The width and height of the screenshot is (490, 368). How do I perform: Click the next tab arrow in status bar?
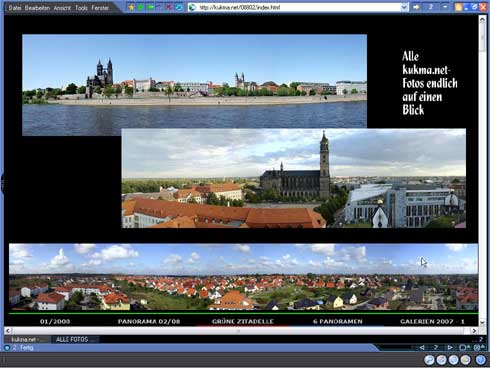(x=450, y=347)
